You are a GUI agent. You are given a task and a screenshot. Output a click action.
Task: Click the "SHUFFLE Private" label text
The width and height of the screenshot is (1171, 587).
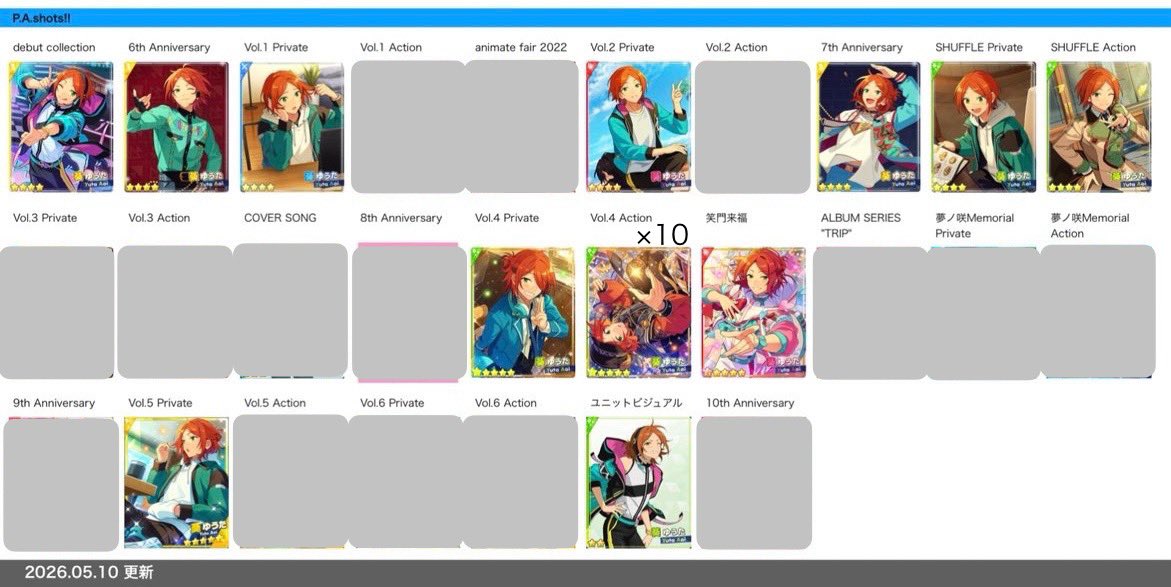(979, 47)
